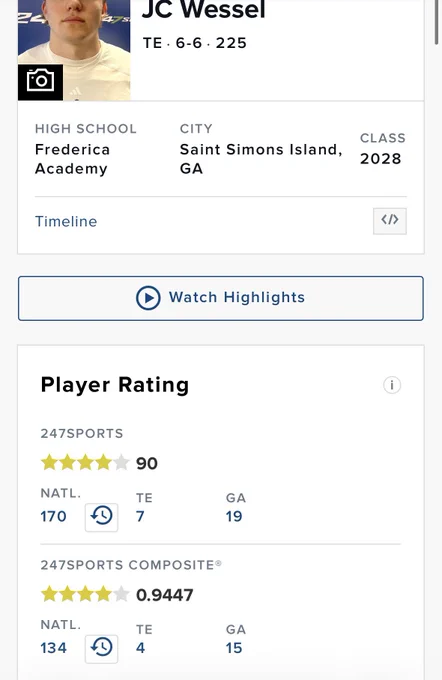
Task: Click the Watch Highlights button
Action: 221,298
